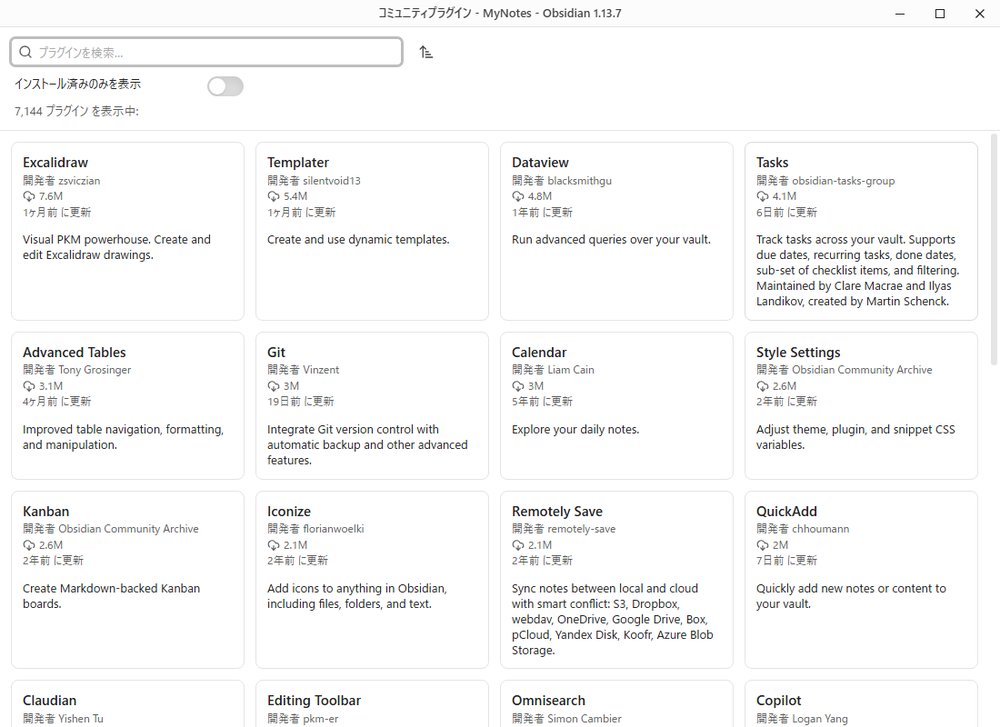Click developer name zsviczian
Screen dimensions: 1000x727
(x=79, y=180)
